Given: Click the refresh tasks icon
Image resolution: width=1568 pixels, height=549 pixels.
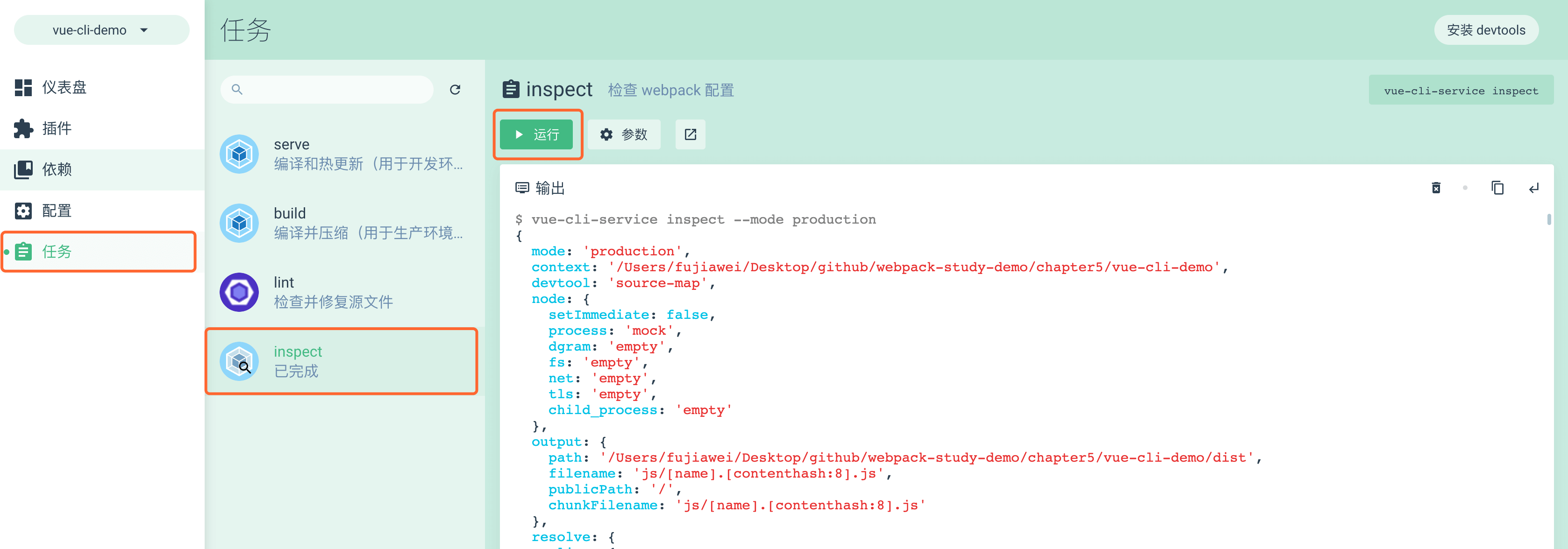Looking at the screenshot, I should pos(455,90).
